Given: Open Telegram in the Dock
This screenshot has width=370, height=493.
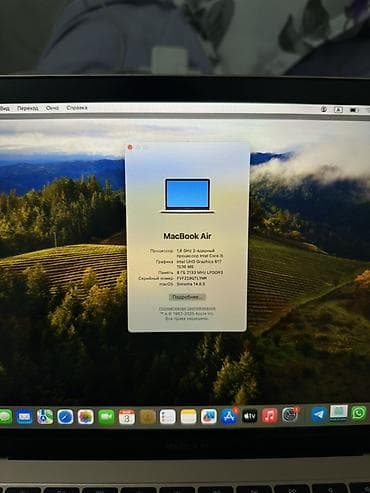Looking at the screenshot, I should [x=319, y=414].
